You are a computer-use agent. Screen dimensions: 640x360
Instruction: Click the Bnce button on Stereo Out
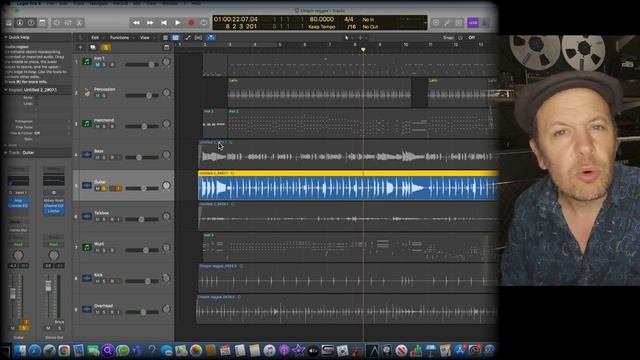pyautogui.click(x=59, y=322)
